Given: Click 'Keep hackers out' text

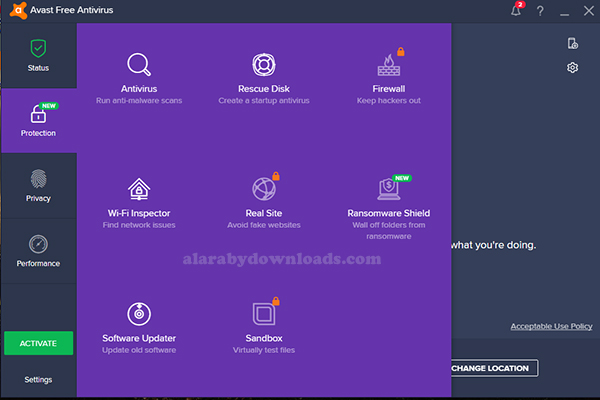Looking at the screenshot, I should (x=388, y=101).
